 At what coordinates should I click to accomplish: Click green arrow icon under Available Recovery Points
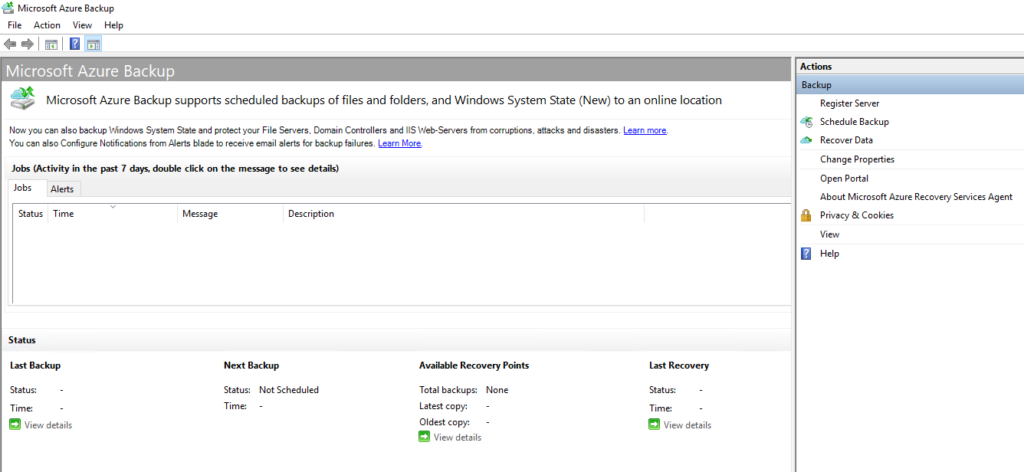pos(424,437)
